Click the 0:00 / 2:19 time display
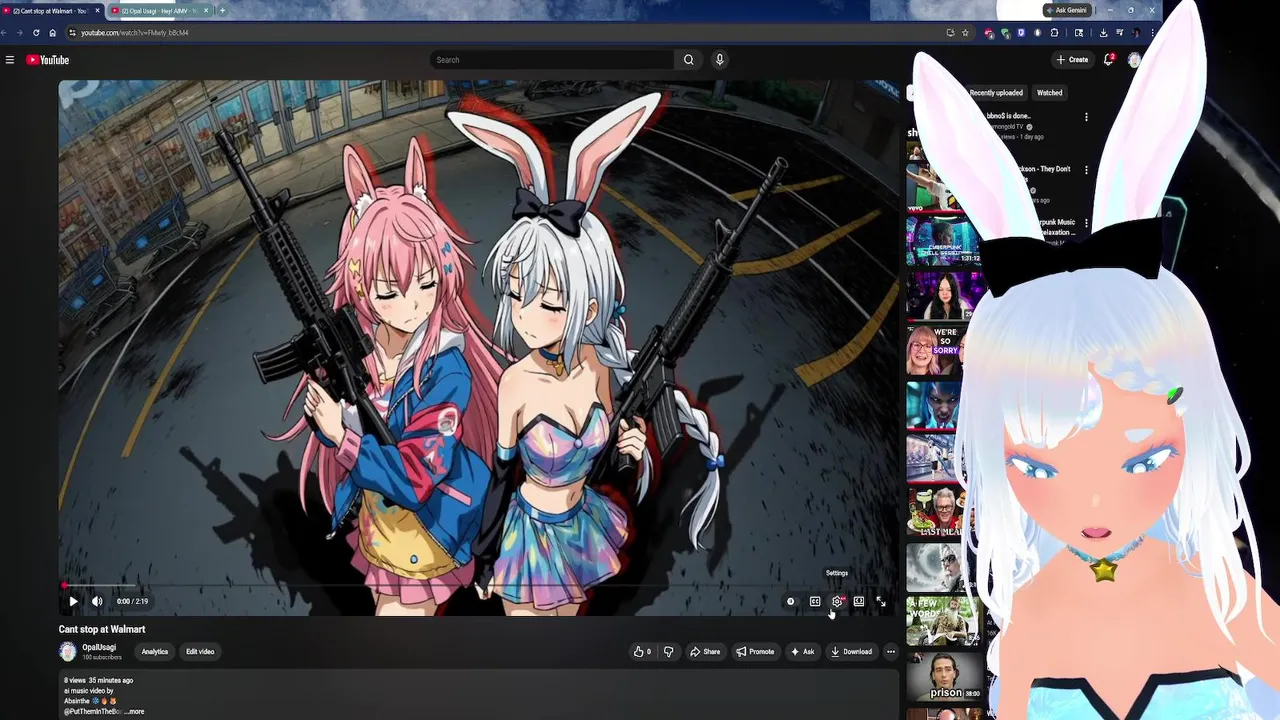 pyautogui.click(x=132, y=601)
